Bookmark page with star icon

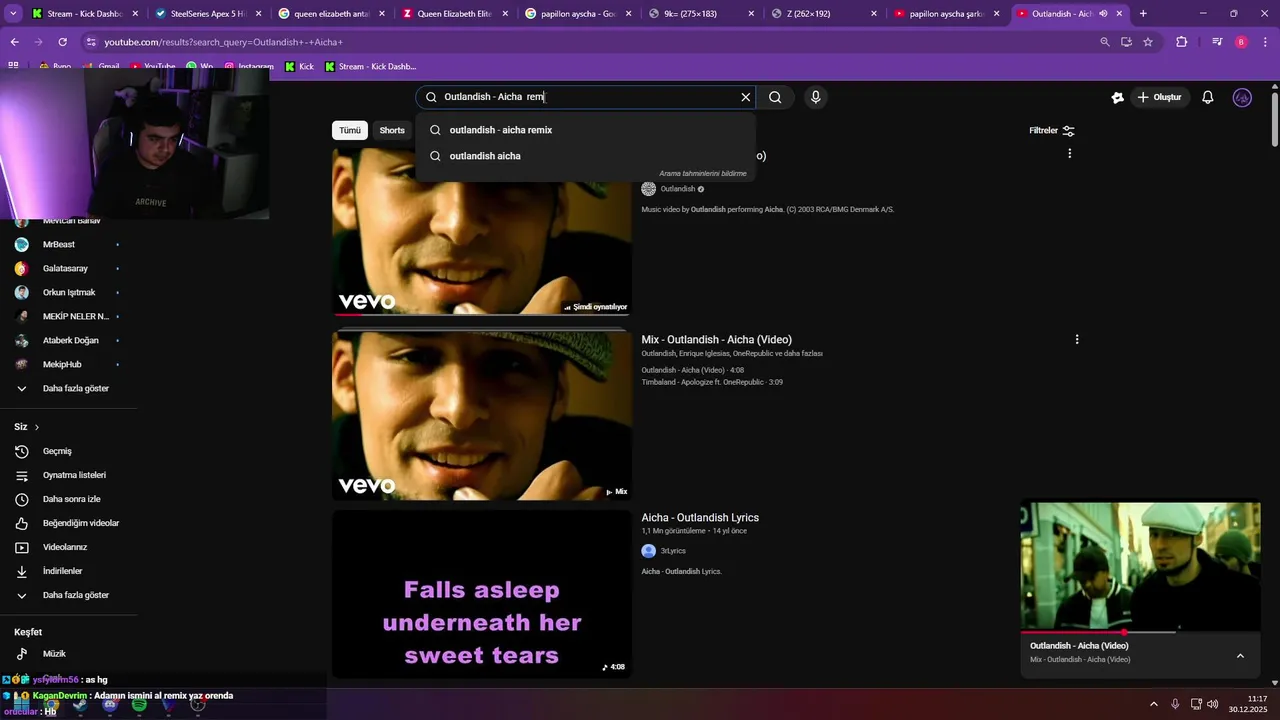point(1148,42)
